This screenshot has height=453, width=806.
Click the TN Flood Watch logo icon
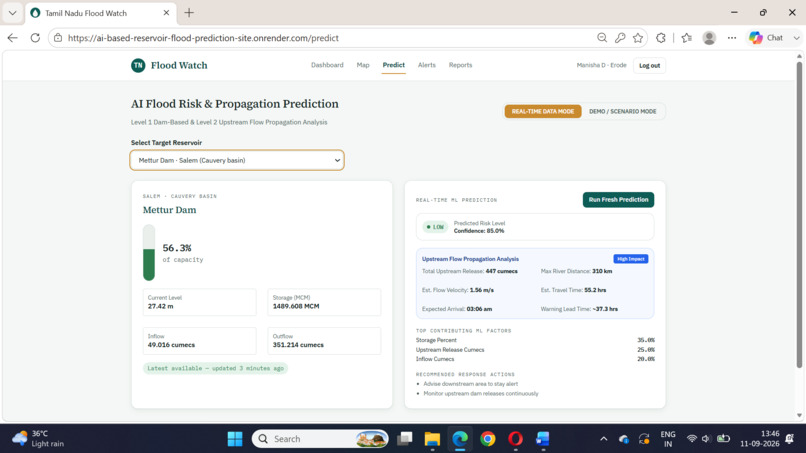click(x=138, y=65)
